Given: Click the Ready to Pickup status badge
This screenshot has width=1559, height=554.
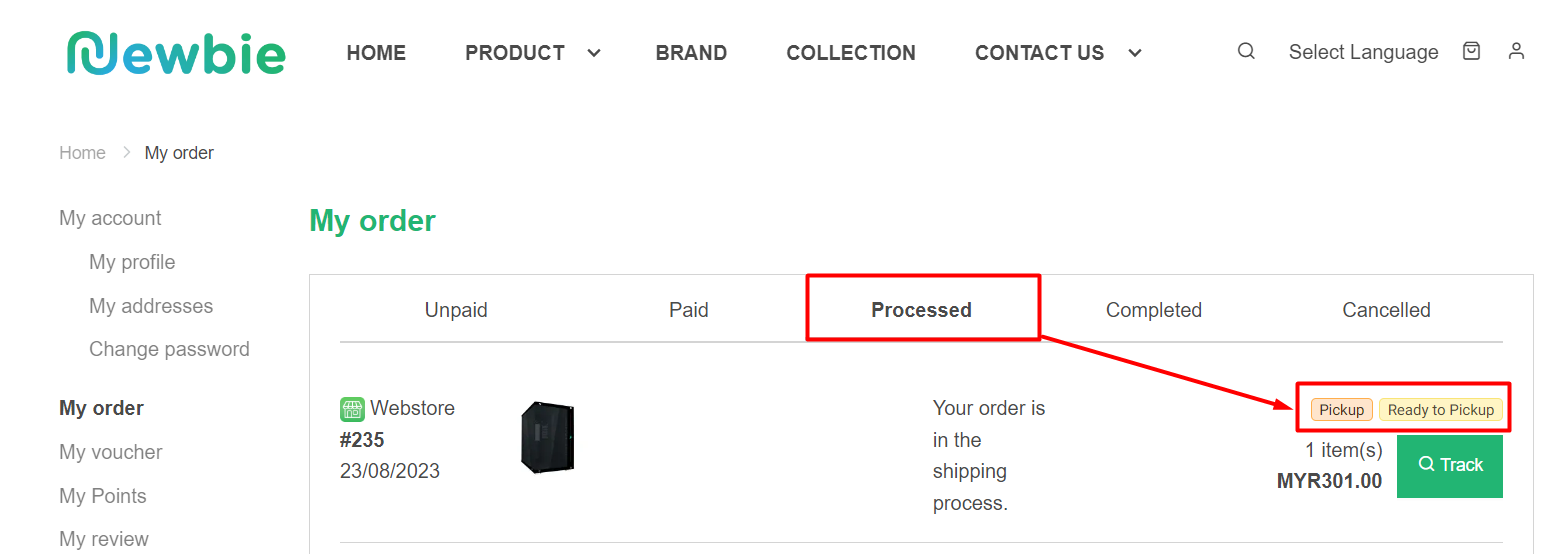Looking at the screenshot, I should 1441,410.
